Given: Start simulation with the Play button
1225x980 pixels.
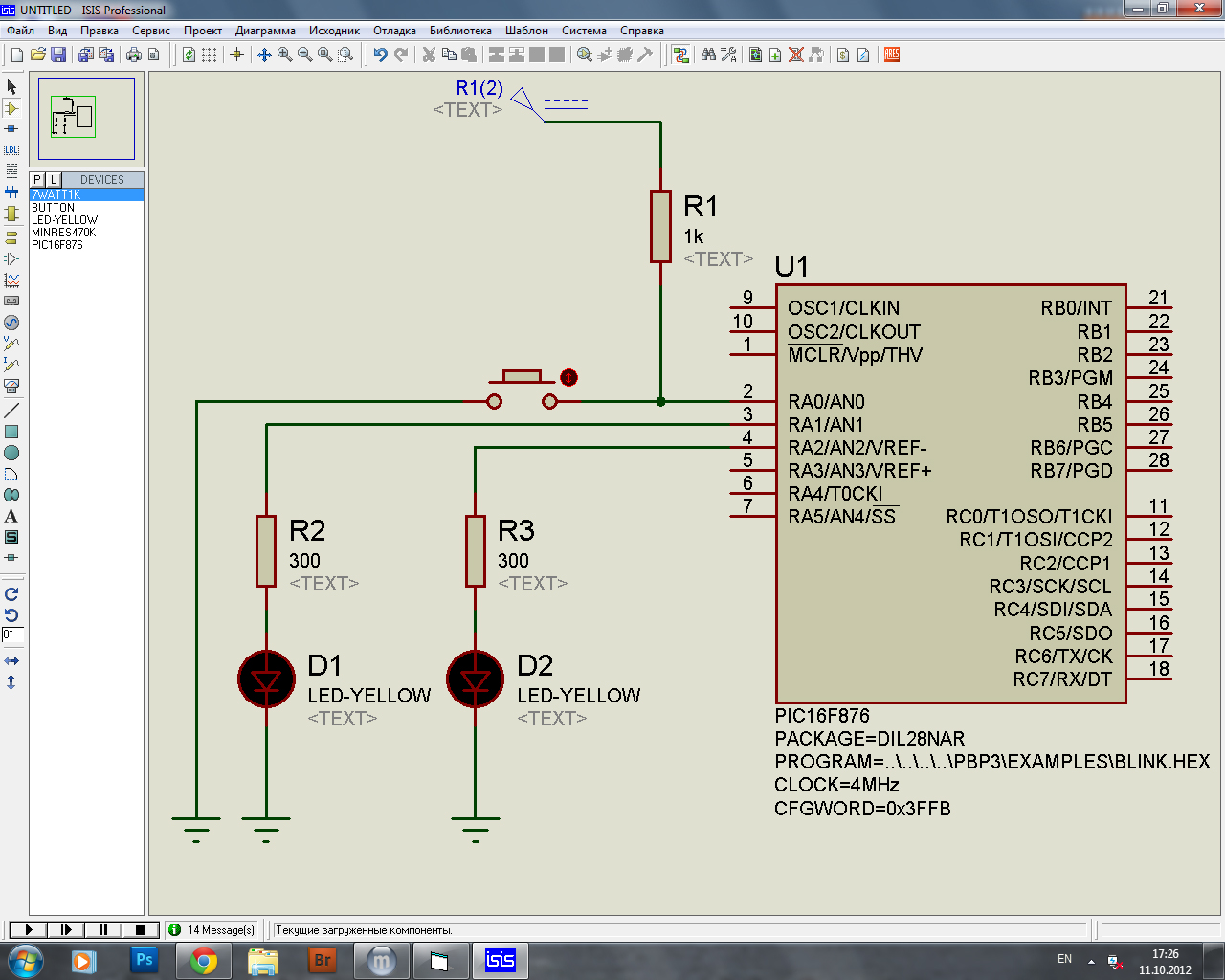Looking at the screenshot, I should point(29,929).
